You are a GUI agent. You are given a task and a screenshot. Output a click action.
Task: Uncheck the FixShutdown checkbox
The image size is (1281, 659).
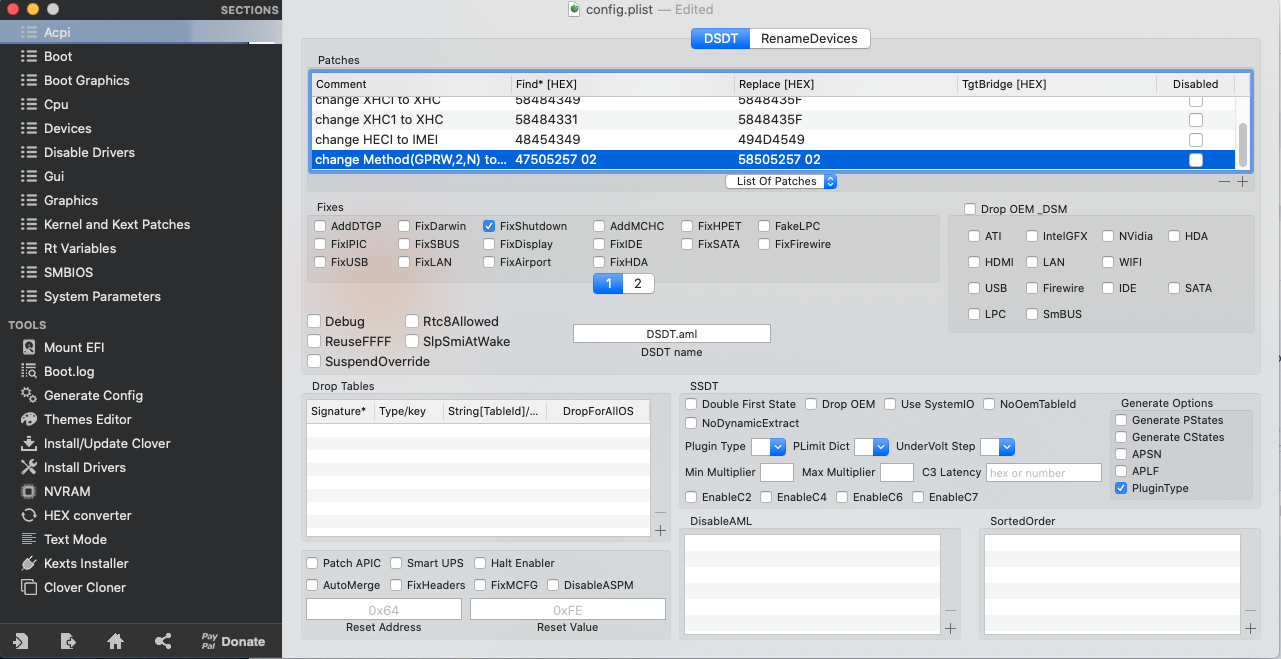pyautogui.click(x=490, y=226)
